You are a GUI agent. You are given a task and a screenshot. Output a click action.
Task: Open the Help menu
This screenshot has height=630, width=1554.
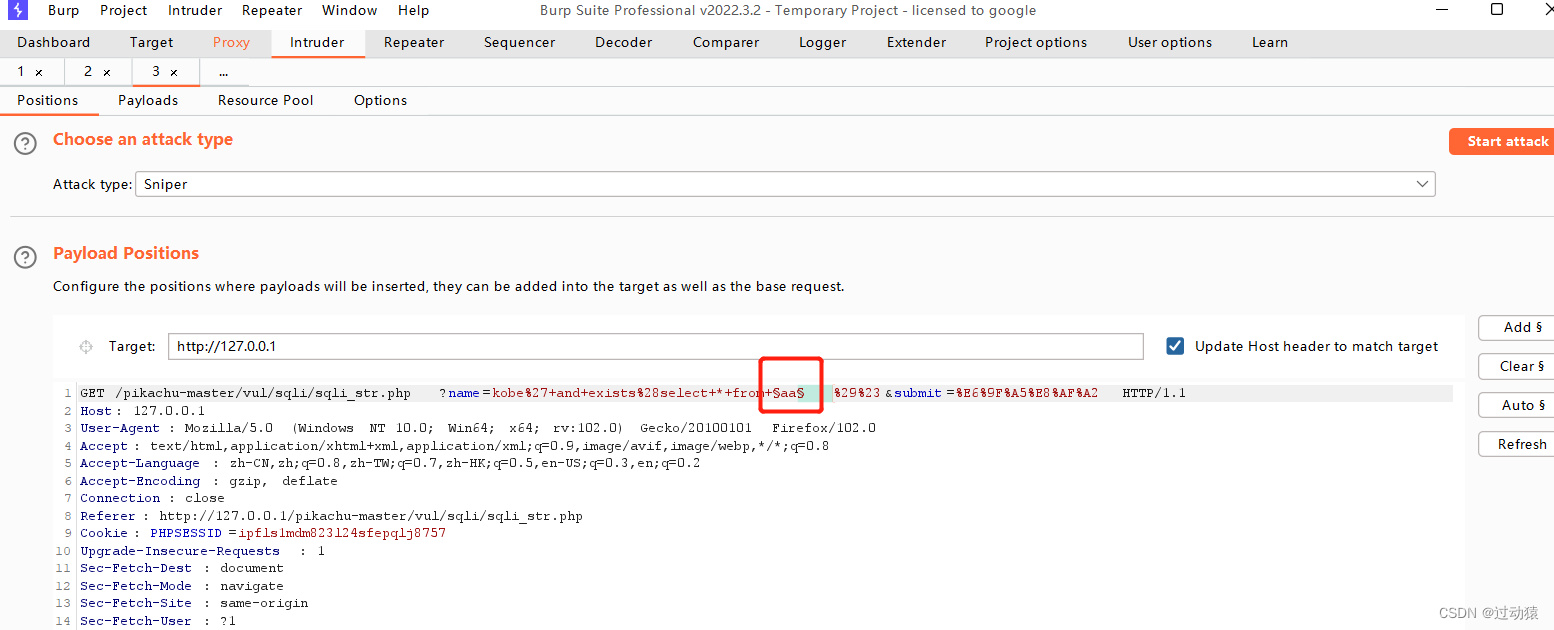pos(413,10)
